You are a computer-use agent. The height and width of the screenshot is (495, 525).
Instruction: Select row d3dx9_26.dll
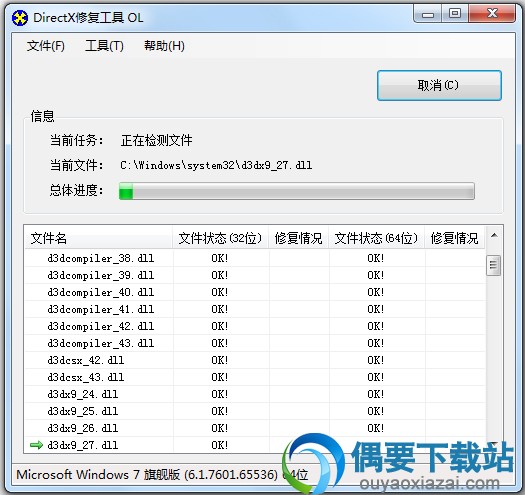pyautogui.click(x=255, y=428)
